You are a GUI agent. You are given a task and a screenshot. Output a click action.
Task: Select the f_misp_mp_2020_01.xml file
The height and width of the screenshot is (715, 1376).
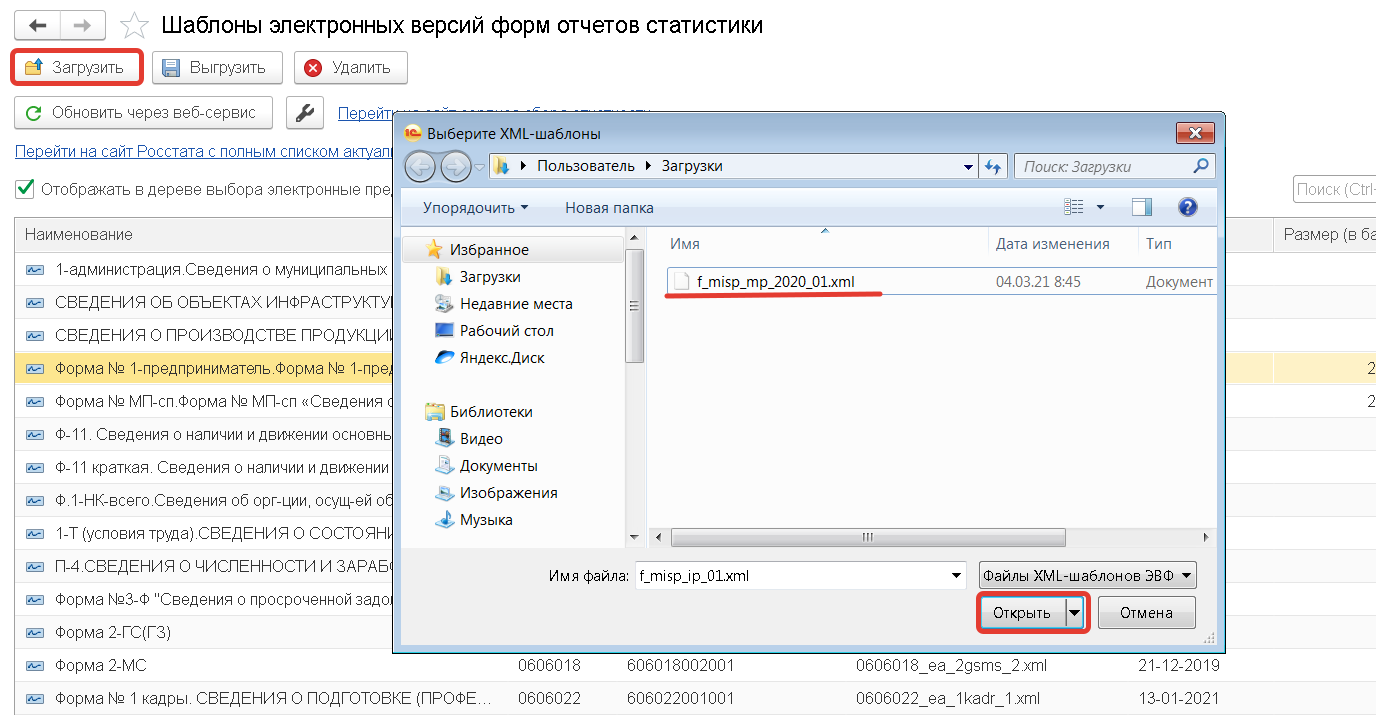(x=775, y=282)
